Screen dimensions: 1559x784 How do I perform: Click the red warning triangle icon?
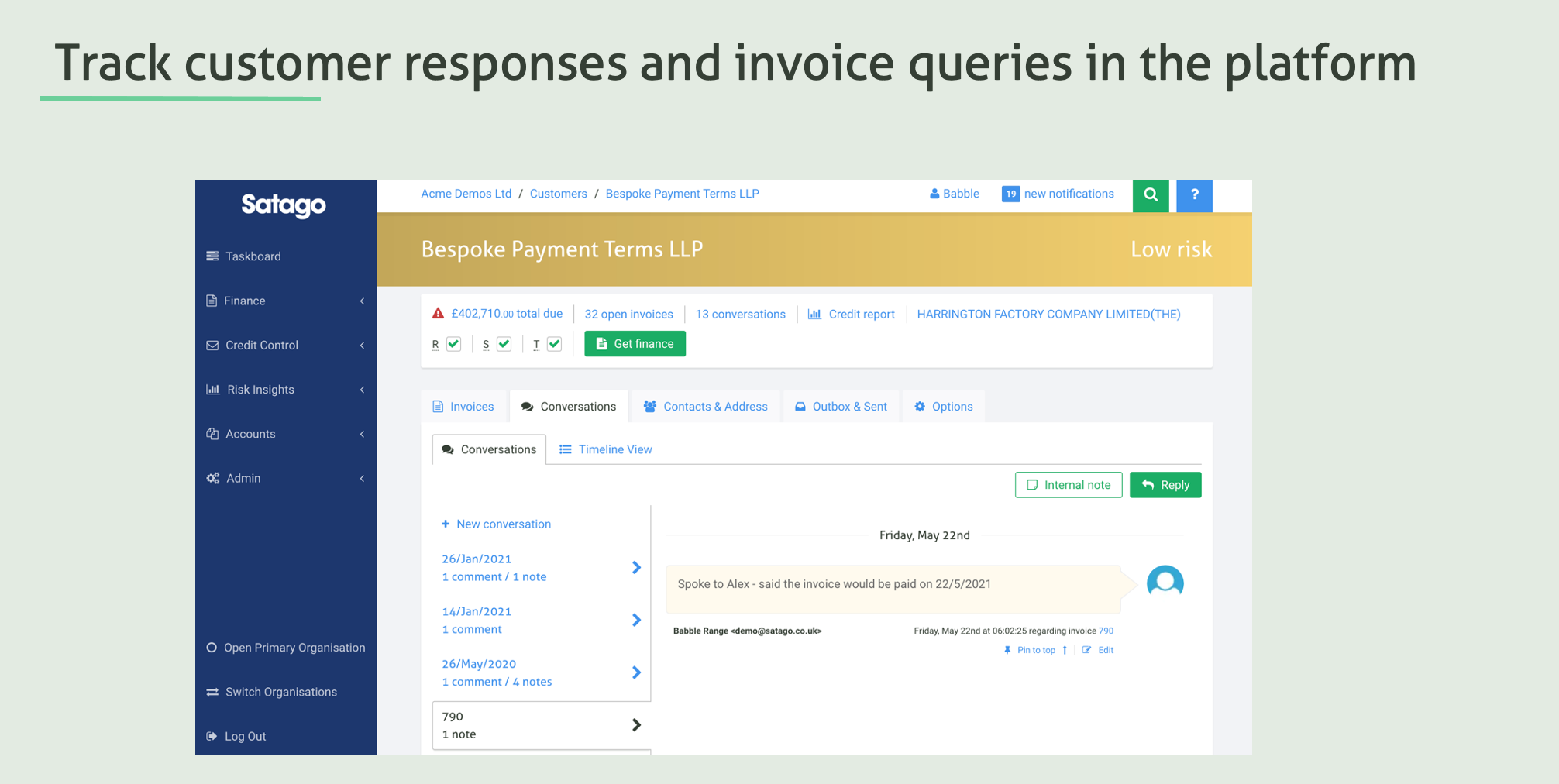point(438,314)
